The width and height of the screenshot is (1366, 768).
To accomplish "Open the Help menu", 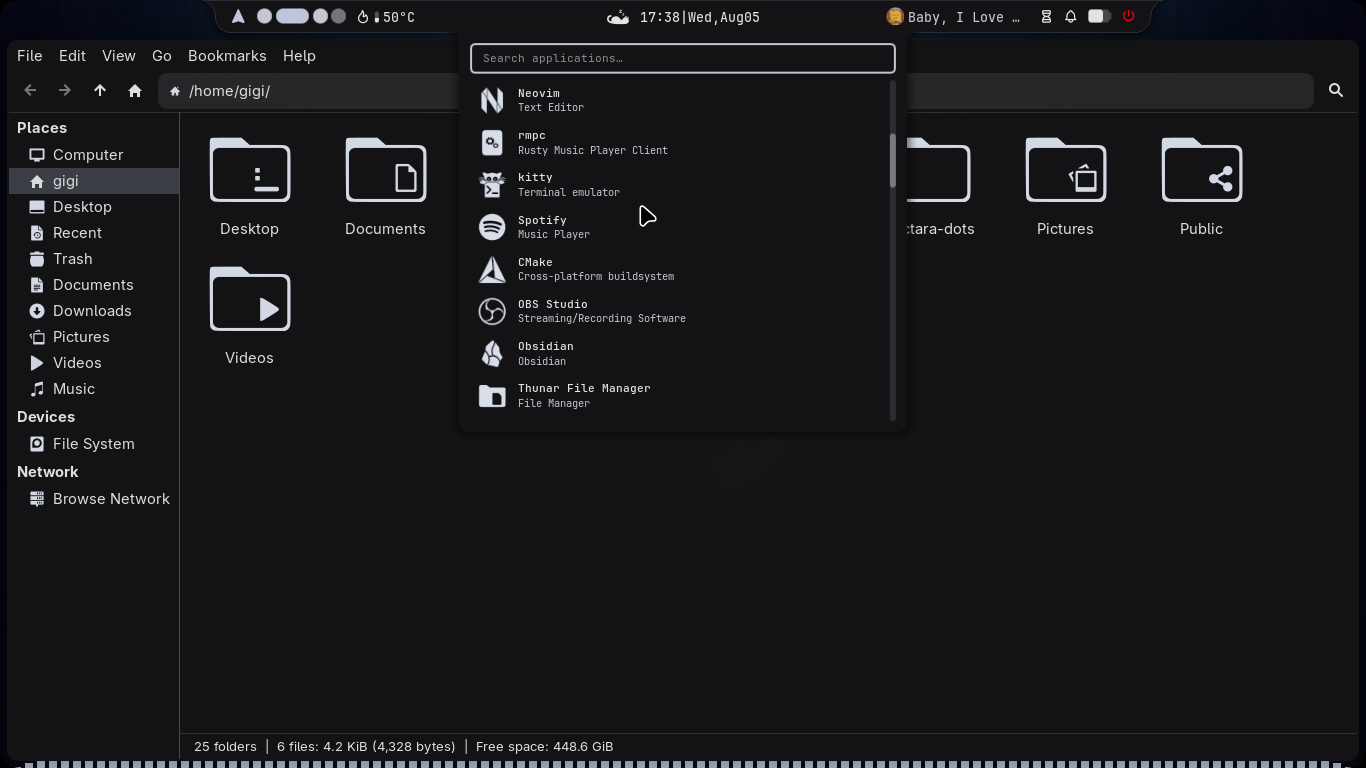I will (299, 56).
